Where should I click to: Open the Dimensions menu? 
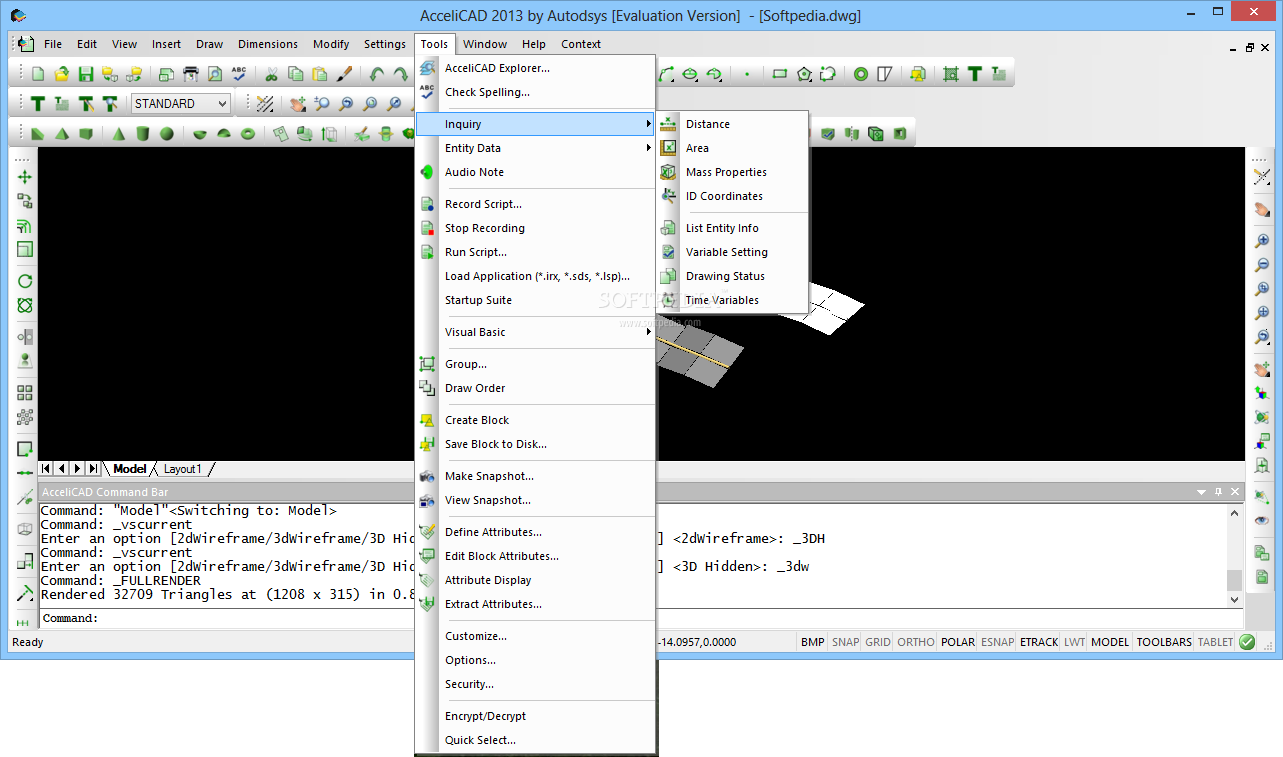268,44
